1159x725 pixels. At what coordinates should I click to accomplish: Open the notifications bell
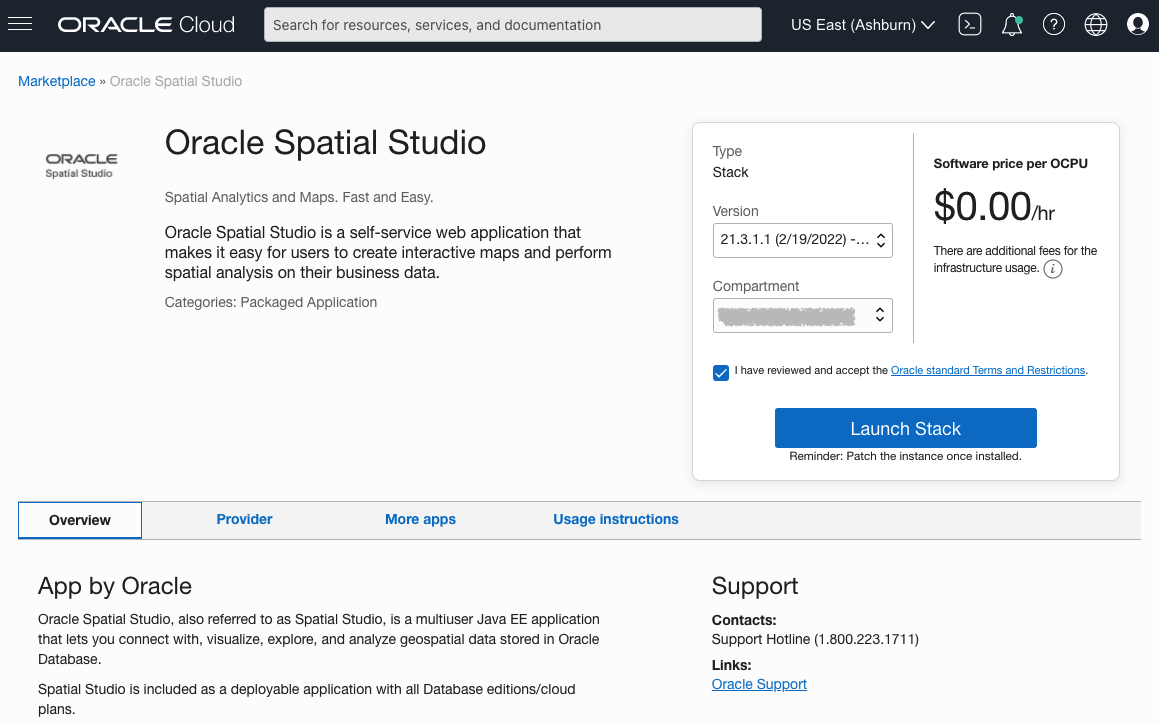[1011, 24]
